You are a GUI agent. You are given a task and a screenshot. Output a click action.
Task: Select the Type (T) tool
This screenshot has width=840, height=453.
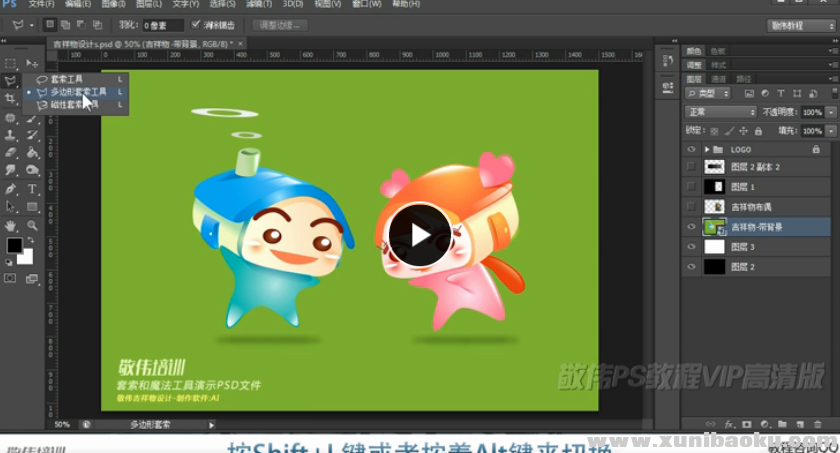32,188
